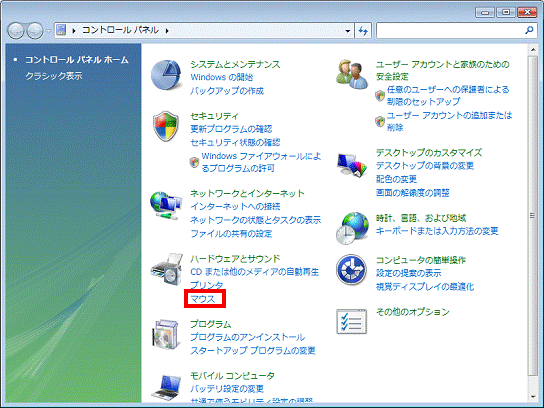Click Windows の開始 link

coord(222,77)
